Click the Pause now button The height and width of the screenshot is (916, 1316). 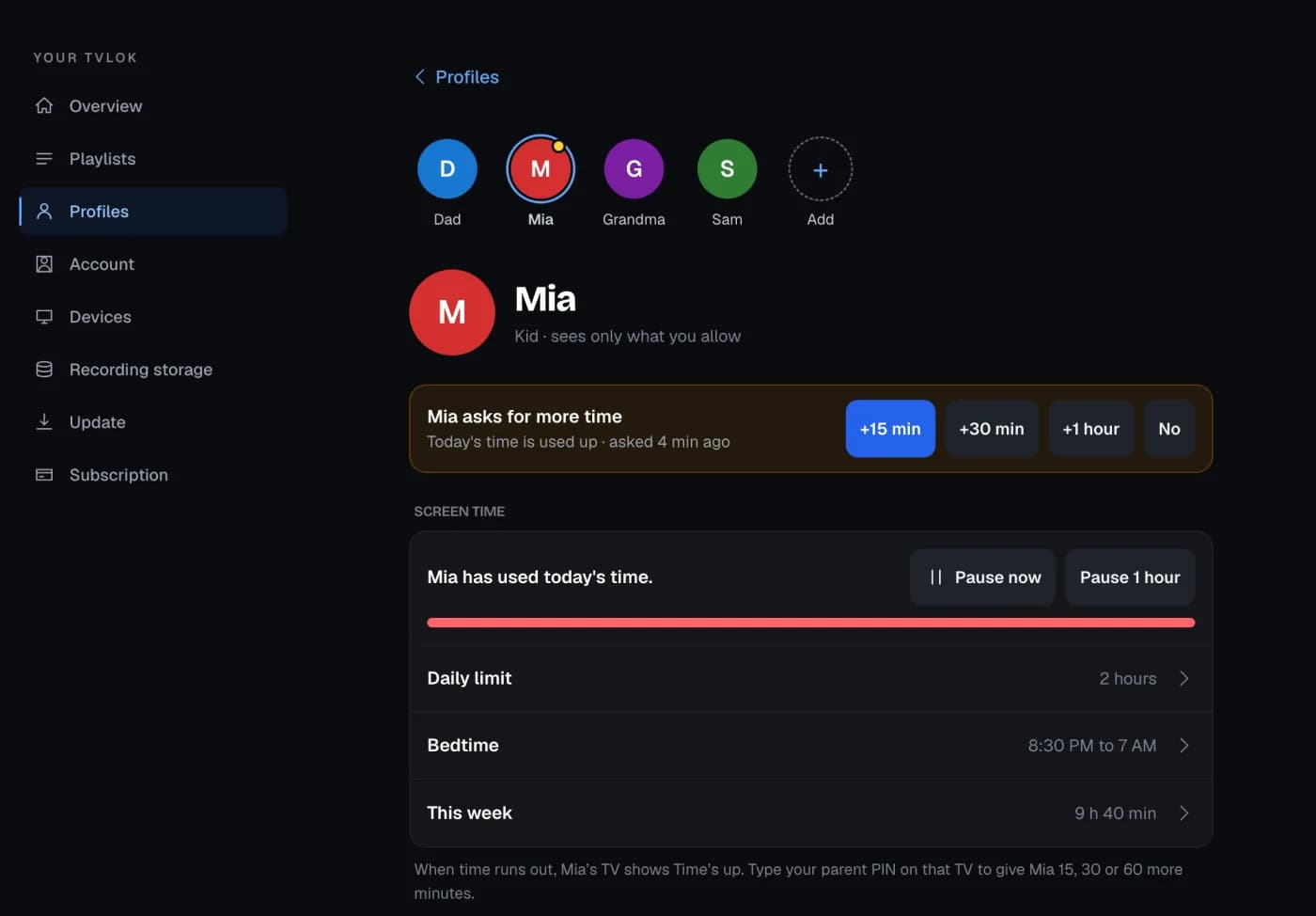[x=982, y=577]
